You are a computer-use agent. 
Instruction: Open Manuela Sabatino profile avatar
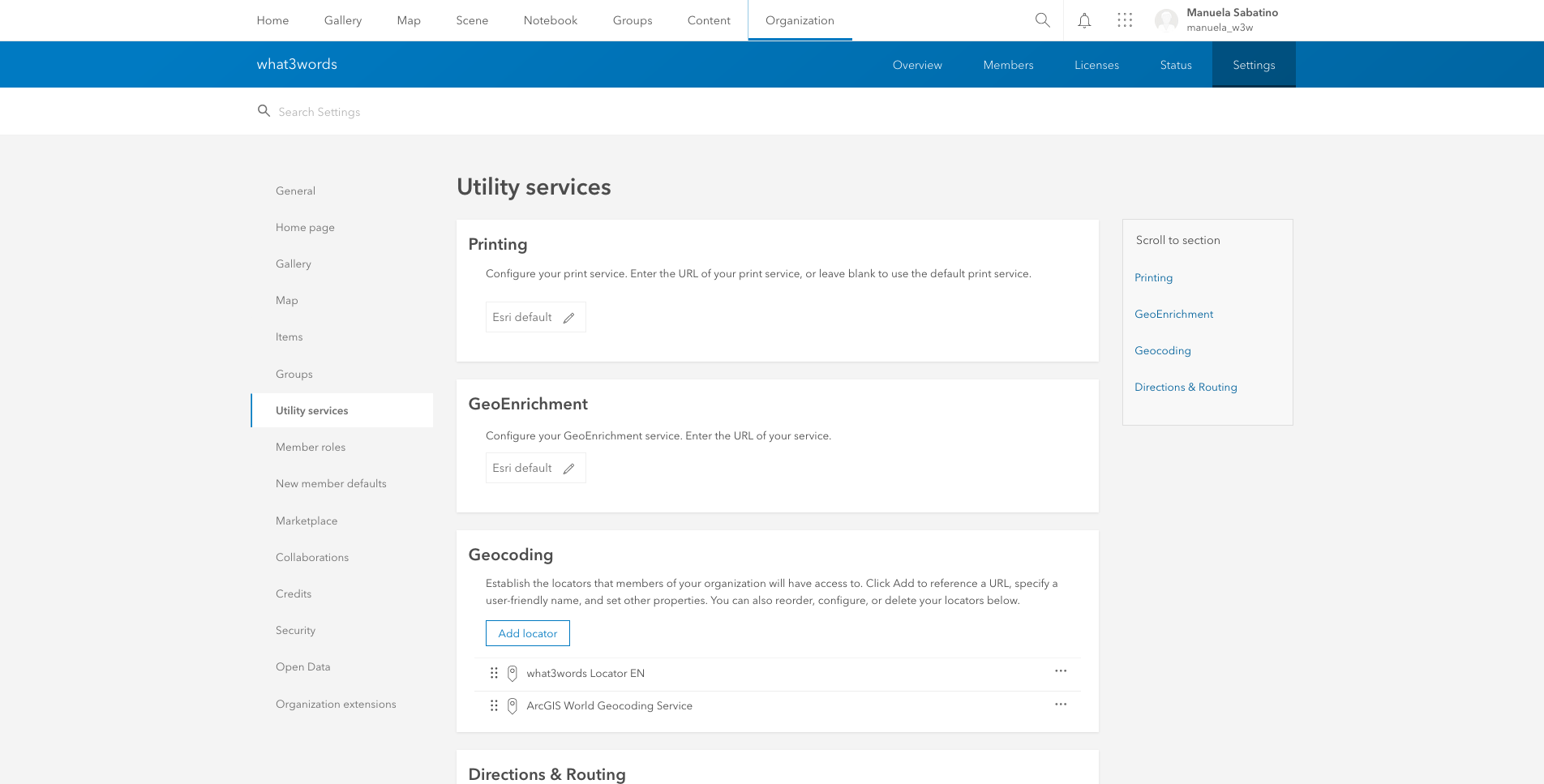[x=1166, y=20]
